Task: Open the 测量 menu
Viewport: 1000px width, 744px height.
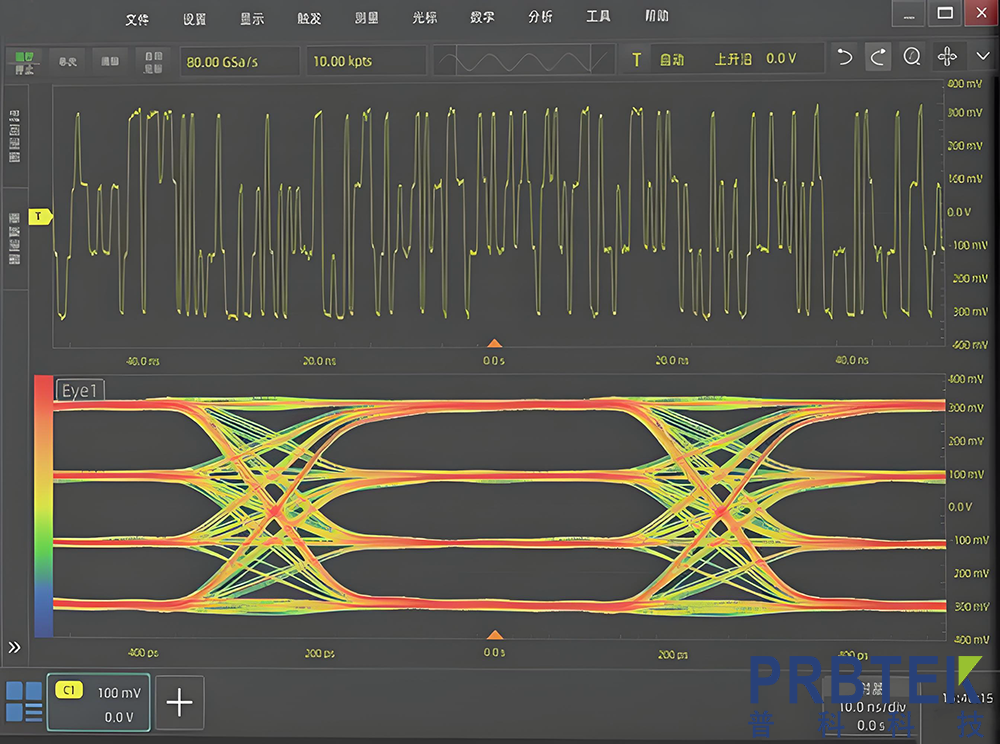Action: pyautogui.click(x=366, y=16)
